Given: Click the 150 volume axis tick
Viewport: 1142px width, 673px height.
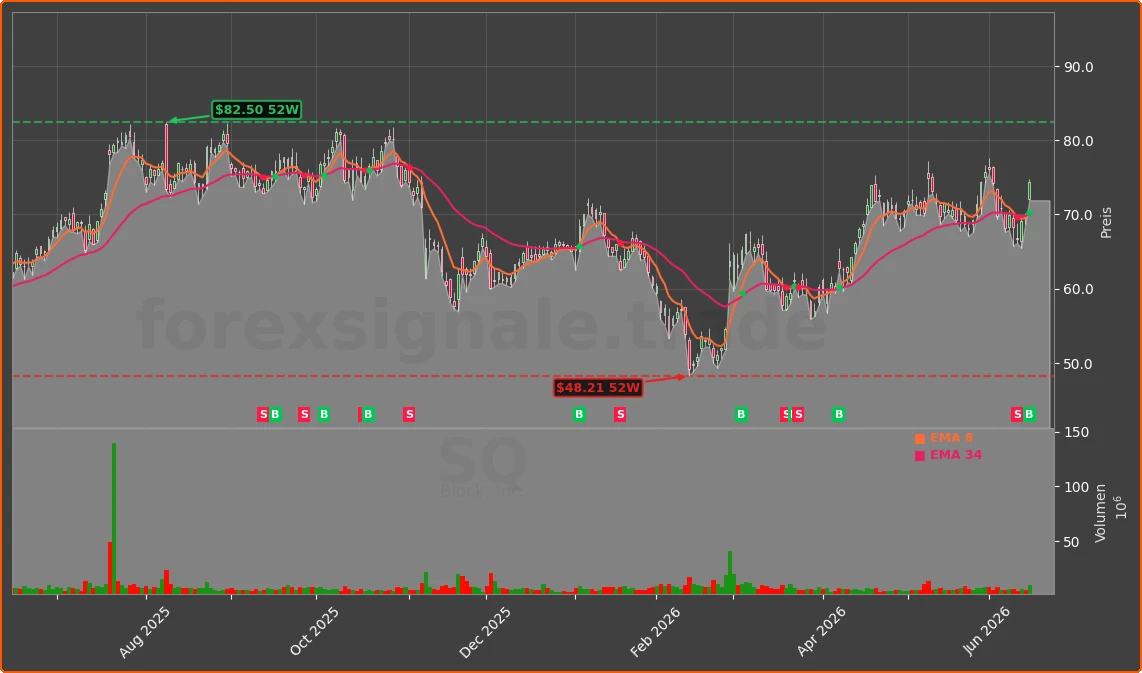Looking at the screenshot, I should [1076, 433].
